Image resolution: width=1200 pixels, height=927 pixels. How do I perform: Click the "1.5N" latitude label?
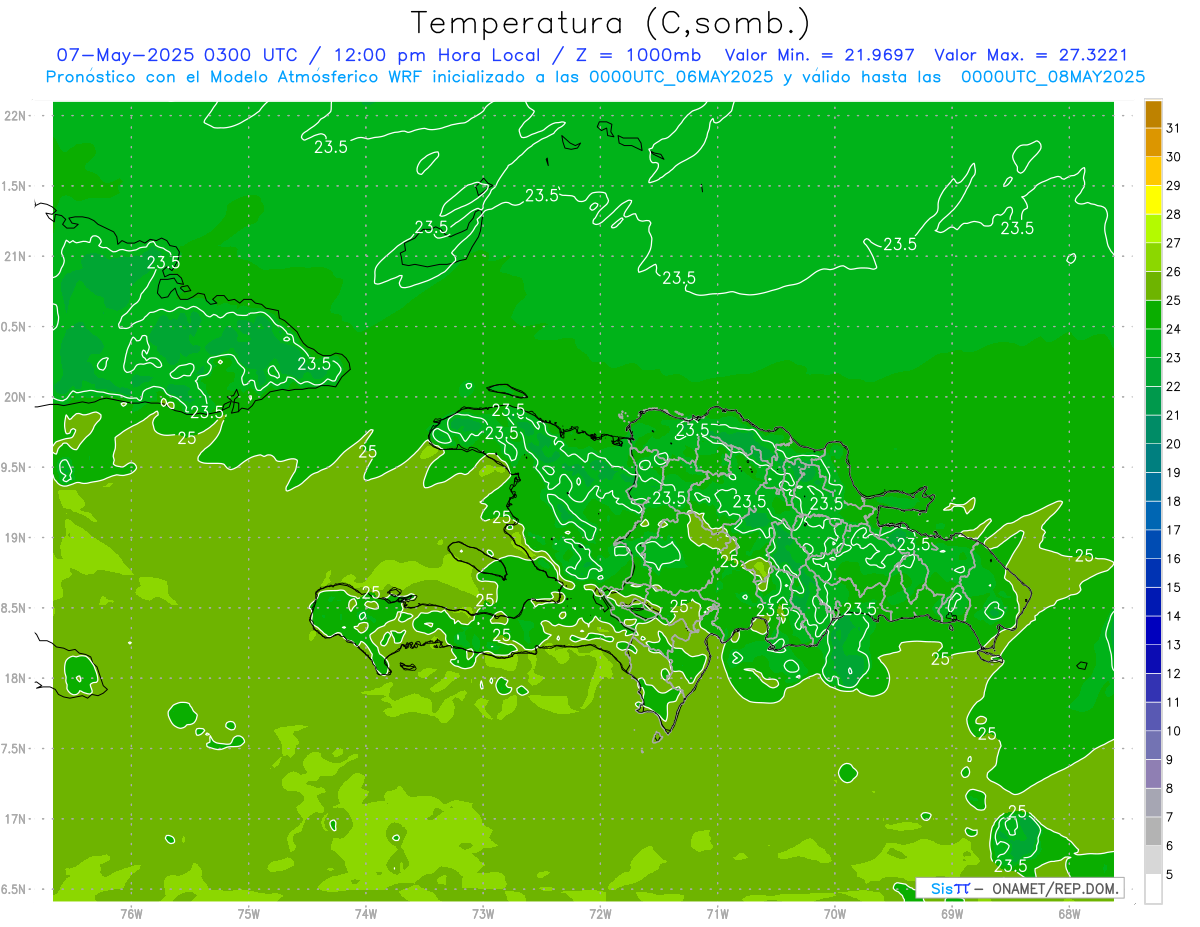15,186
